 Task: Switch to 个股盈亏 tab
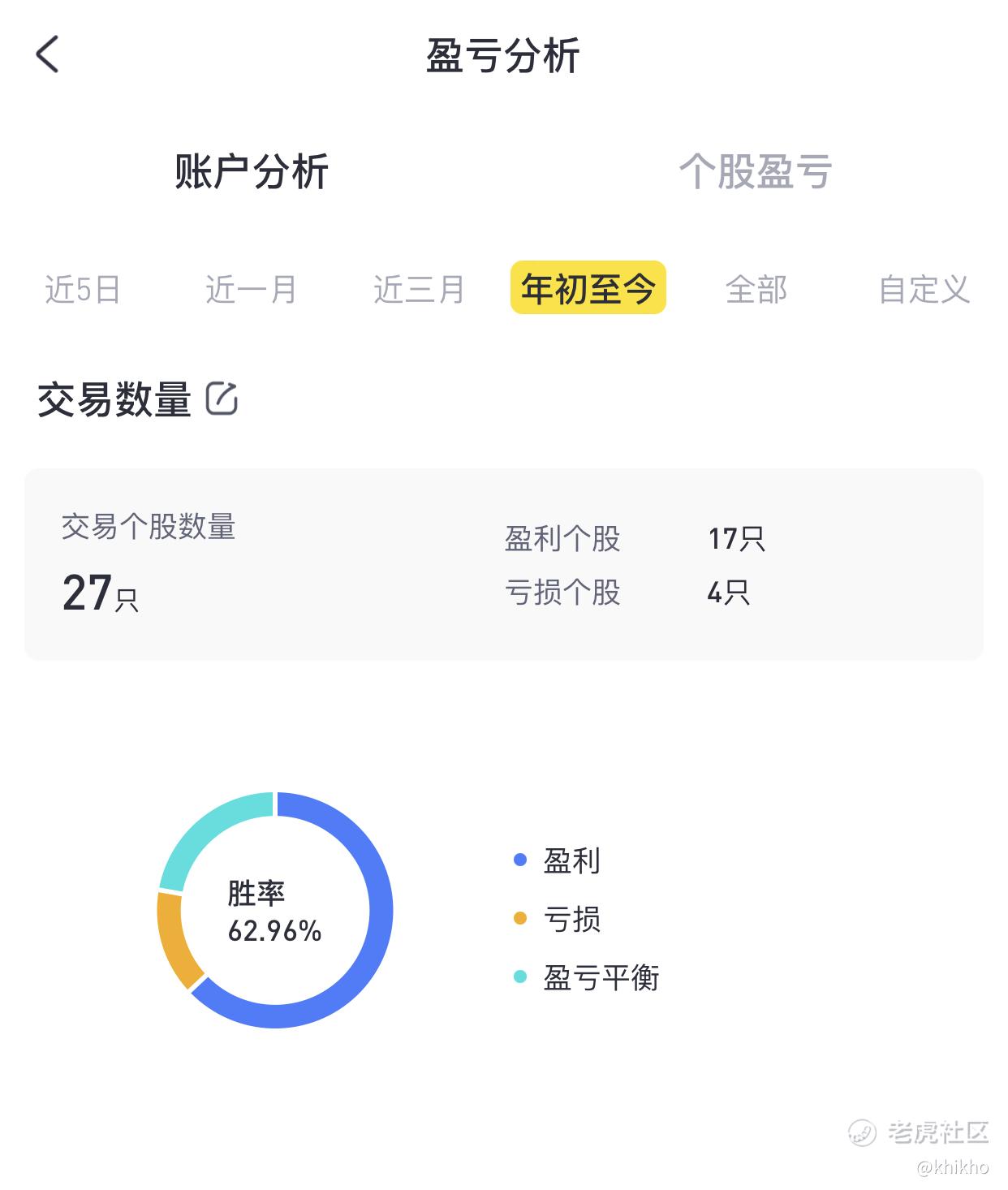[x=756, y=171]
